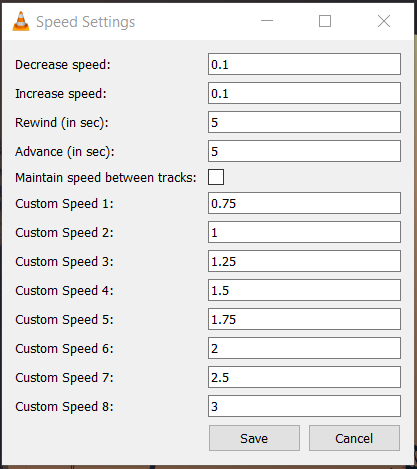Click the Custom Speed 8 input
The width and height of the screenshot is (417, 469).
click(304, 406)
